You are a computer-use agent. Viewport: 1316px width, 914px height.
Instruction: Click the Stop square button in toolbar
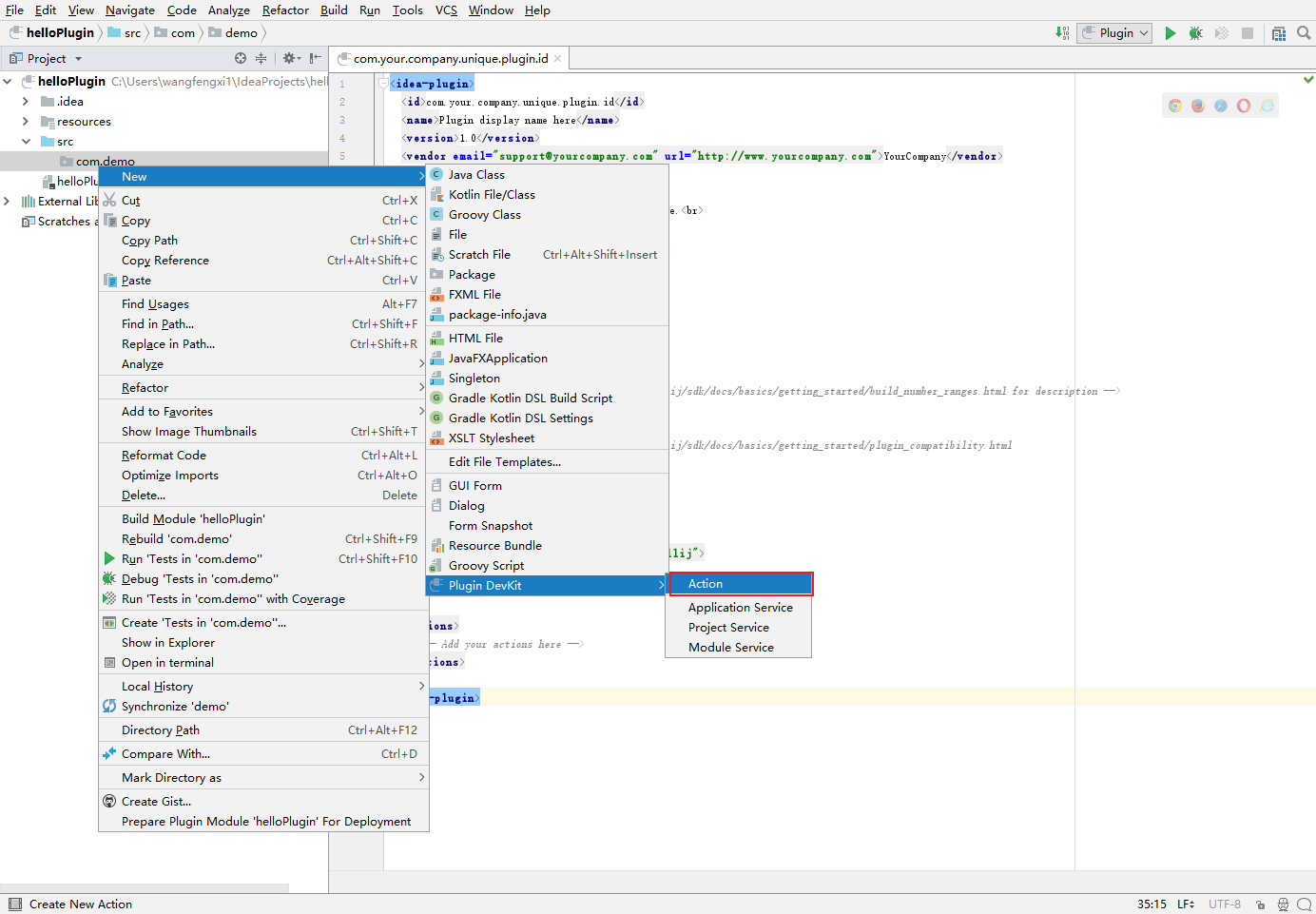tap(1248, 33)
